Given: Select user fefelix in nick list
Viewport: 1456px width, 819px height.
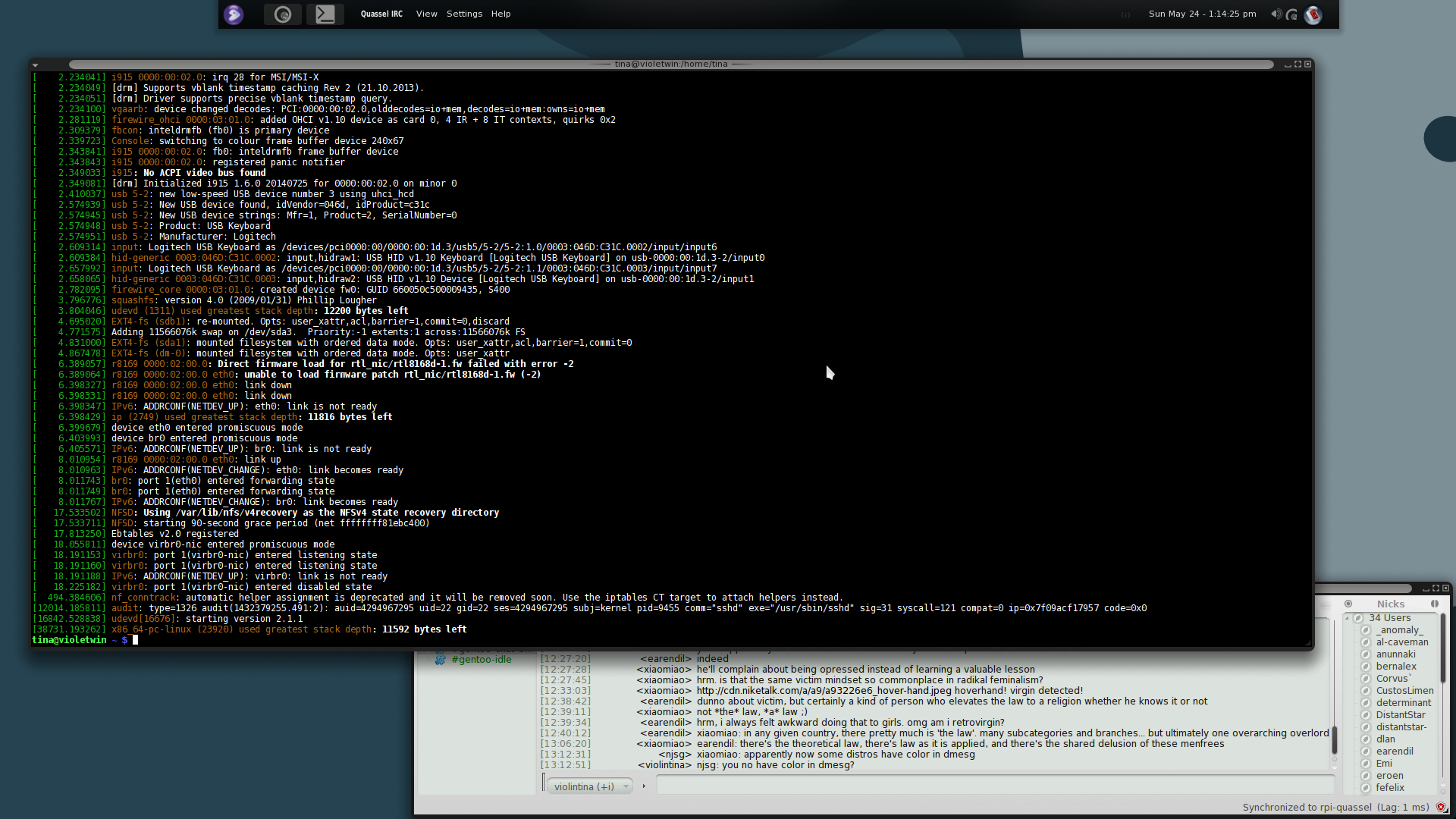Looking at the screenshot, I should [x=1390, y=788].
